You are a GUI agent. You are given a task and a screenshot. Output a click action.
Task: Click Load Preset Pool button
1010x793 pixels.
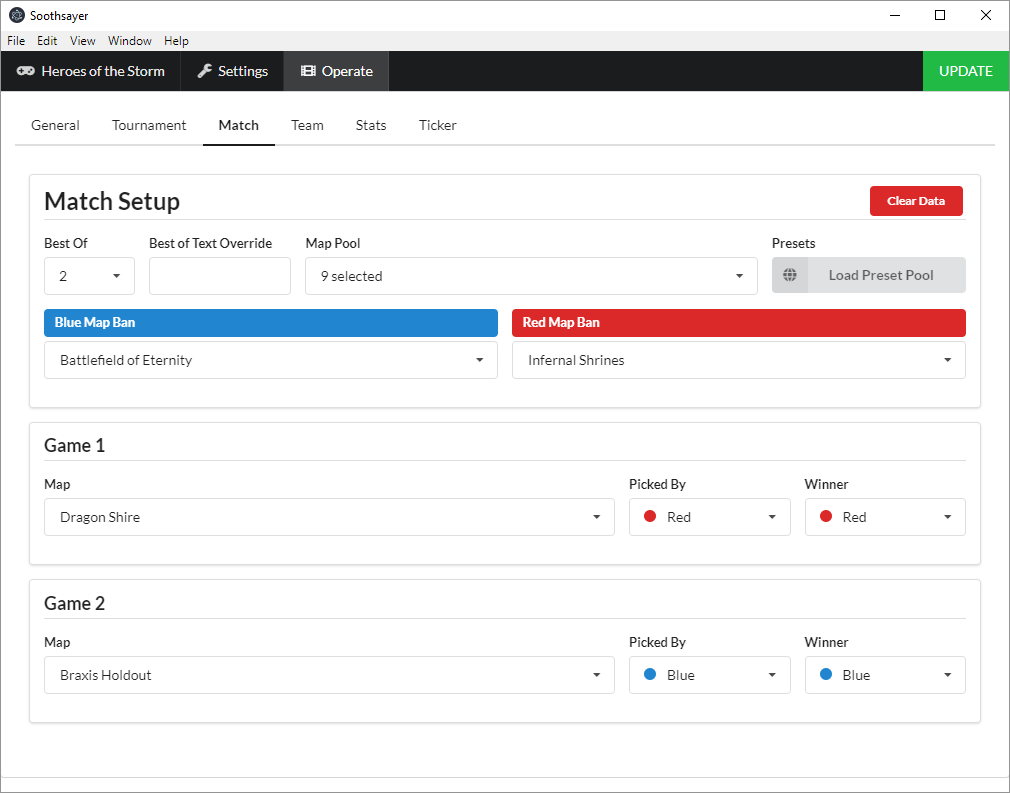868,275
